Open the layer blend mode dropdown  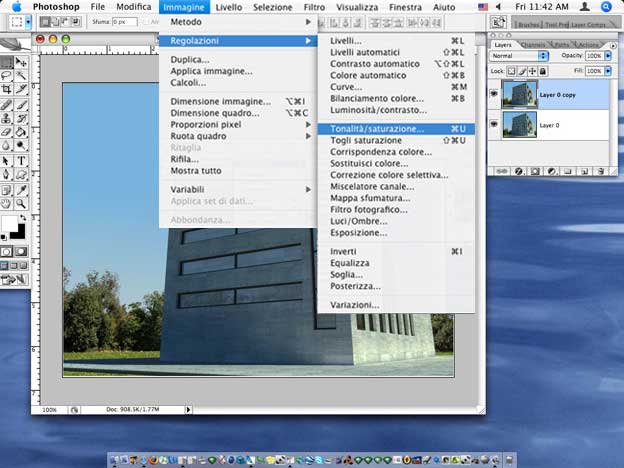pyautogui.click(x=520, y=56)
